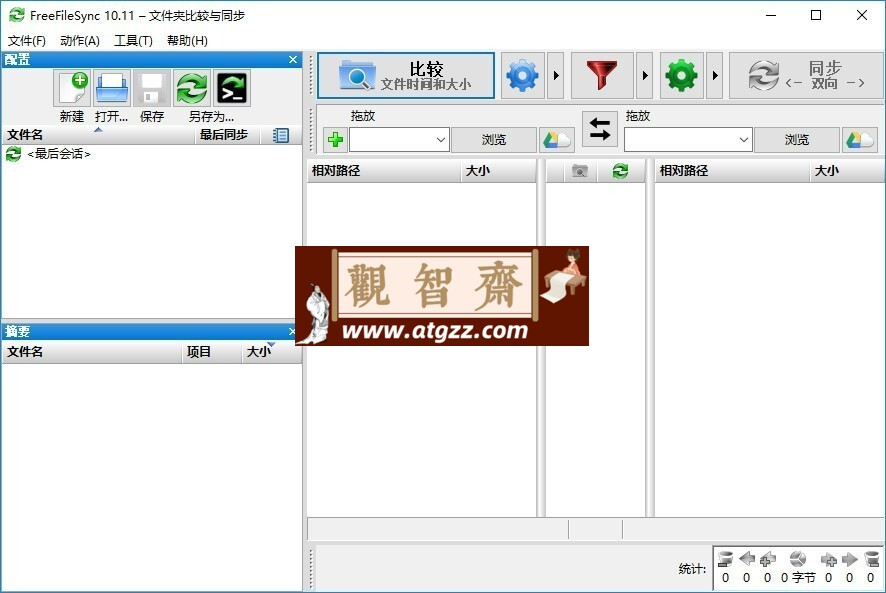Click FreeFileSync logo in the title bar

point(17,15)
